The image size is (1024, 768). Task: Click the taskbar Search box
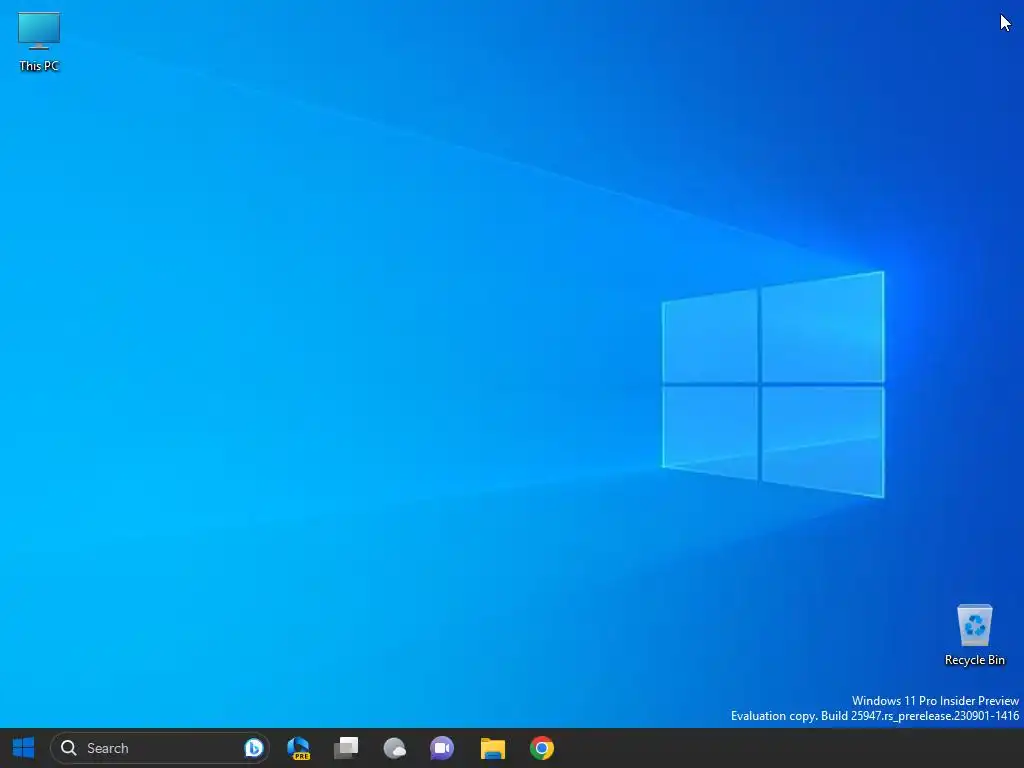pos(160,748)
